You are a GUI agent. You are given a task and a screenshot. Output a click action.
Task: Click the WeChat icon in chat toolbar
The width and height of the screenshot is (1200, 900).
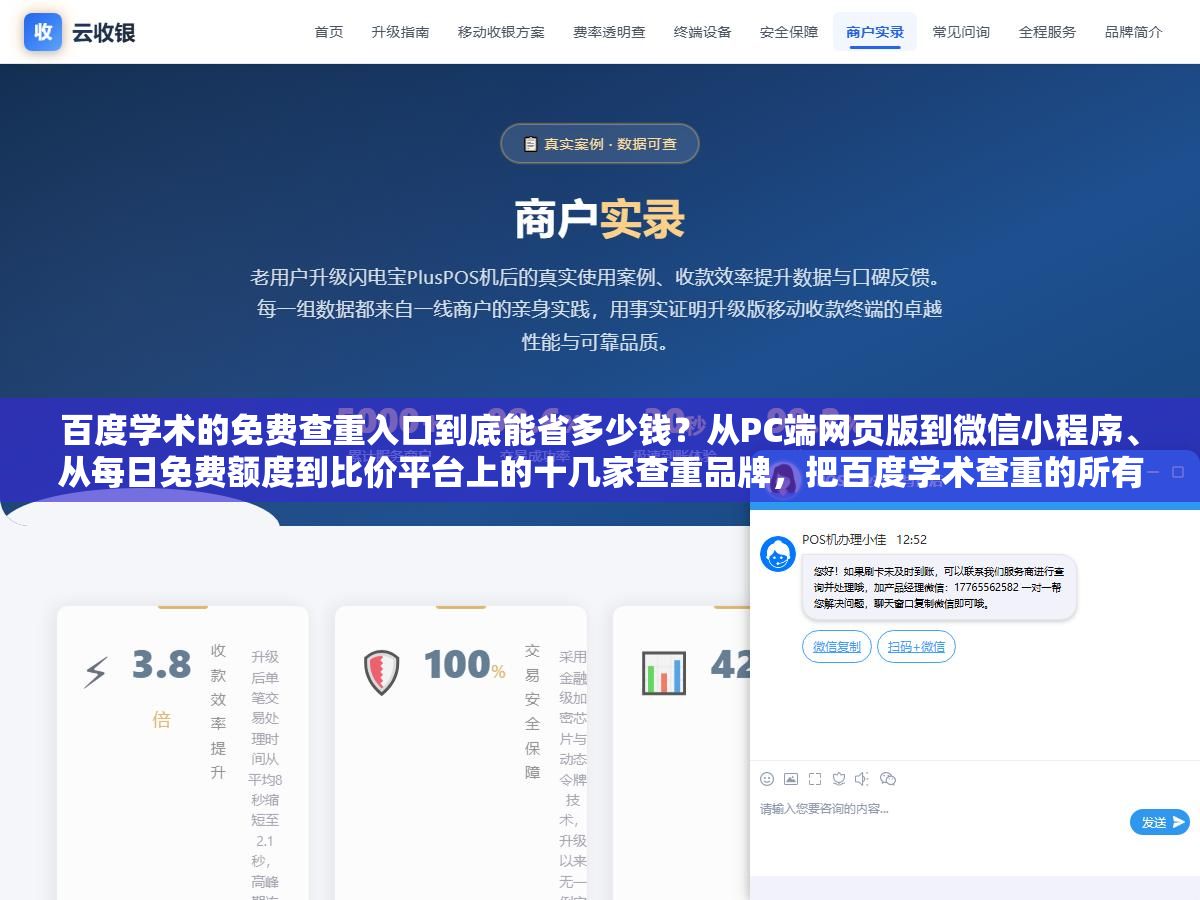coord(887,778)
